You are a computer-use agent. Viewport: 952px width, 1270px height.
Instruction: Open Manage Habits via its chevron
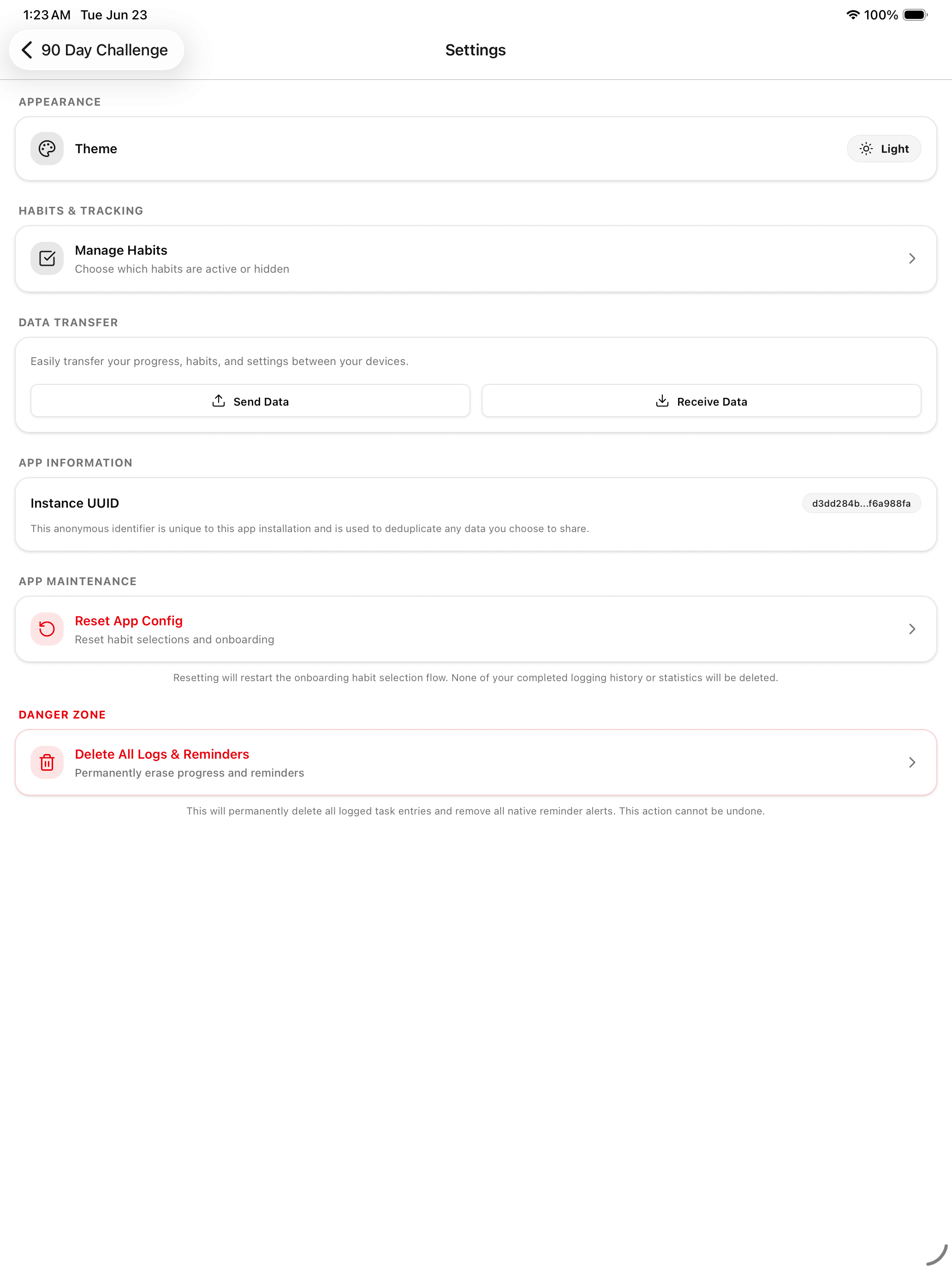[912, 258]
